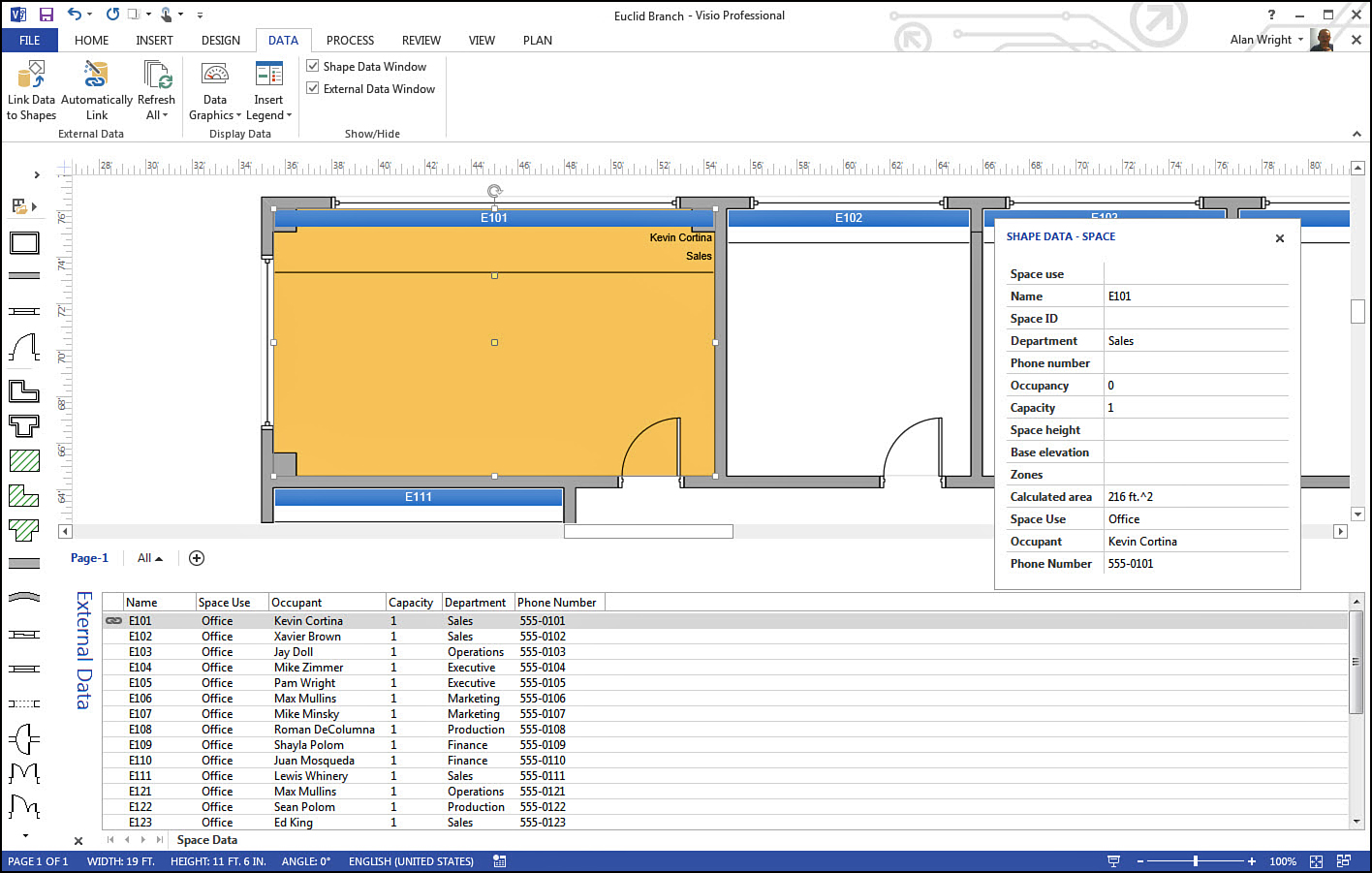Open the Undo history dropdown arrow
The height and width of the screenshot is (873, 1372).
pyautogui.click(x=89, y=15)
